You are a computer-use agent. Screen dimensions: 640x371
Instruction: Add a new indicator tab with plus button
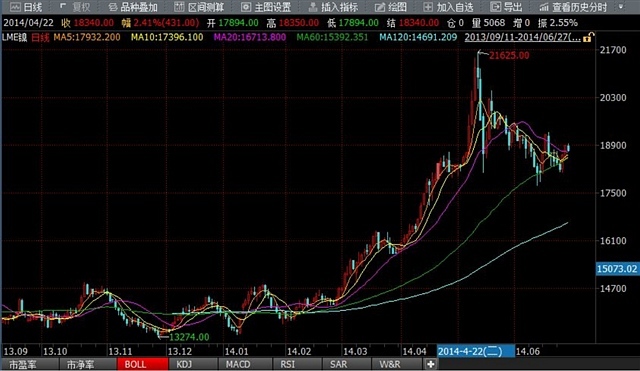point(430,364)
